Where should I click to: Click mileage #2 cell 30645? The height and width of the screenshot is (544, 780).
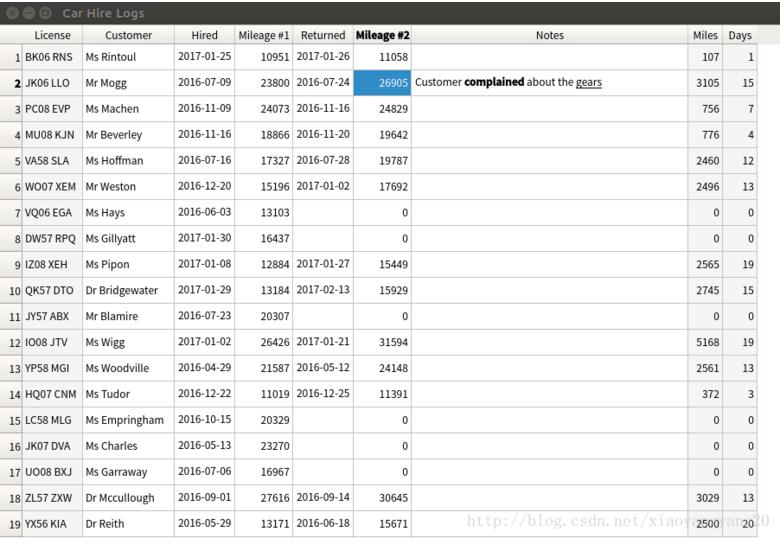pos(383,498)
